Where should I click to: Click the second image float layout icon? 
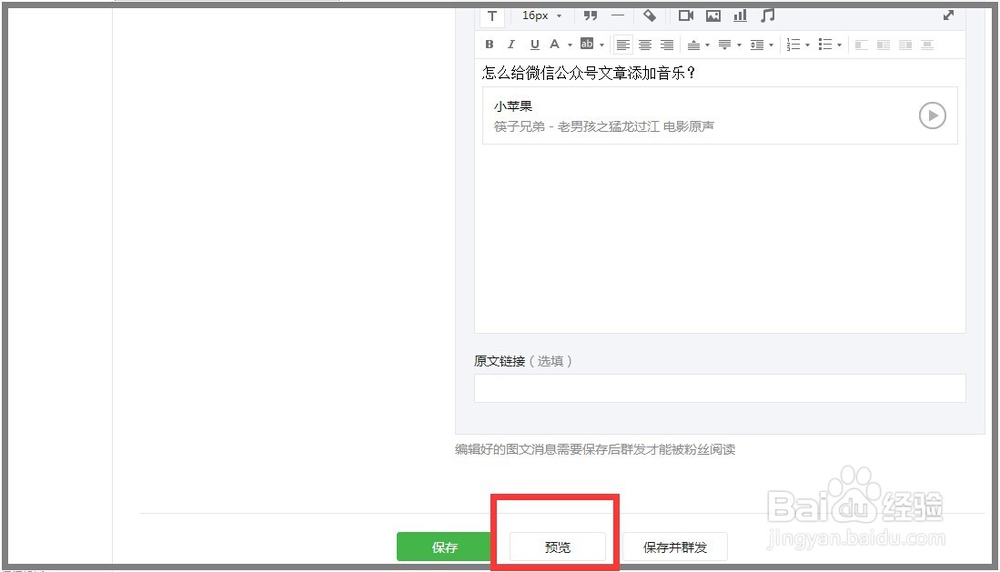click(883, 45)
